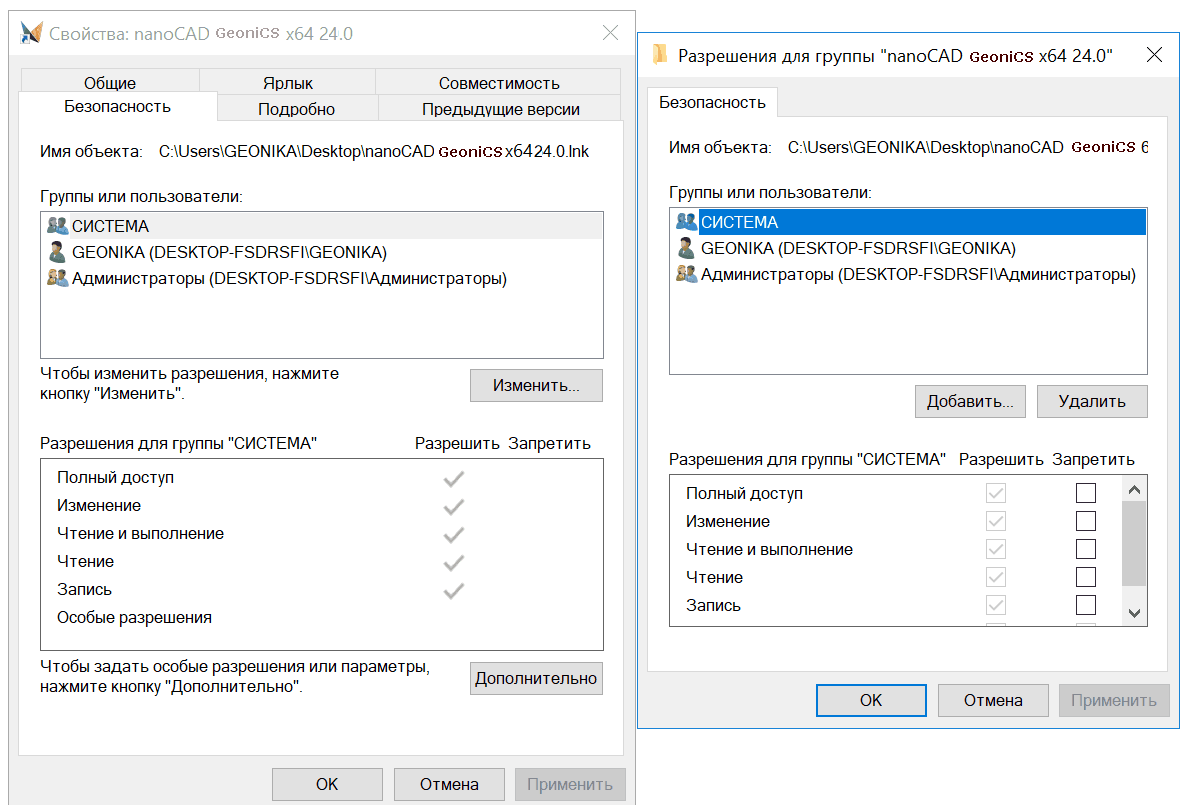Click the nanoCAD icon in Properties title bar
This screenshot has width=1181, height=805.
click(x=31, y=32)
